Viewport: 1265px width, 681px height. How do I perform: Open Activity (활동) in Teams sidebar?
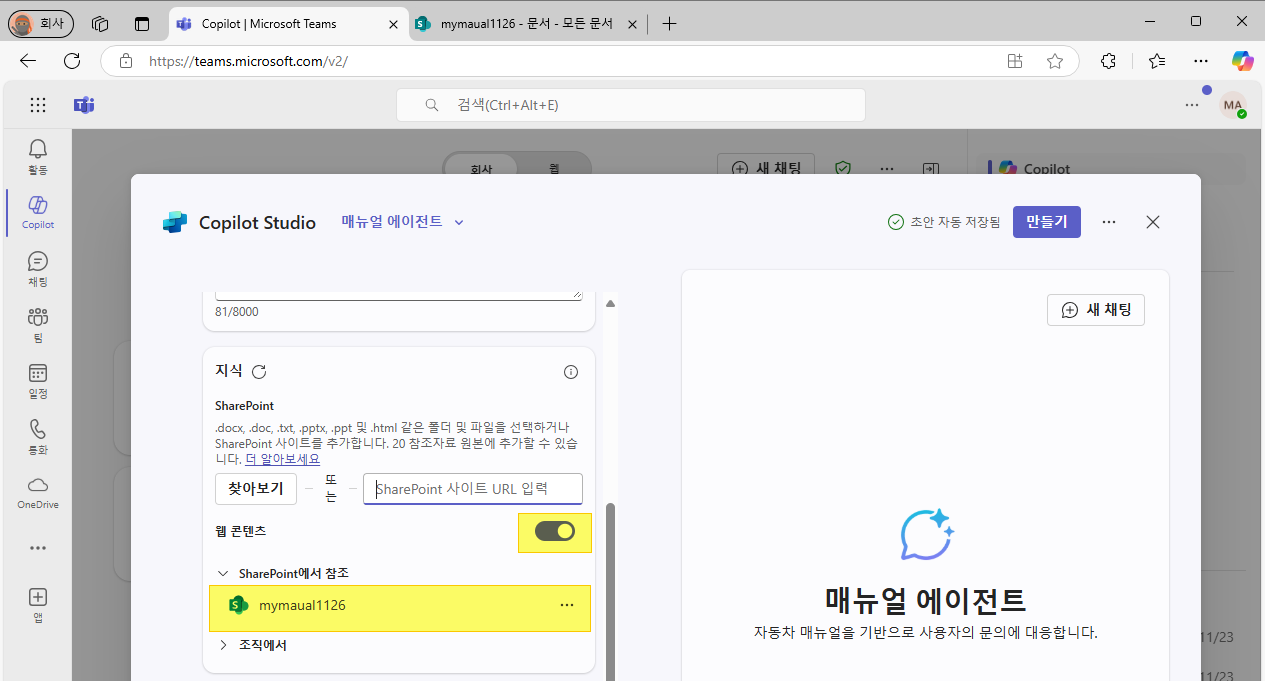click(37, 156)
